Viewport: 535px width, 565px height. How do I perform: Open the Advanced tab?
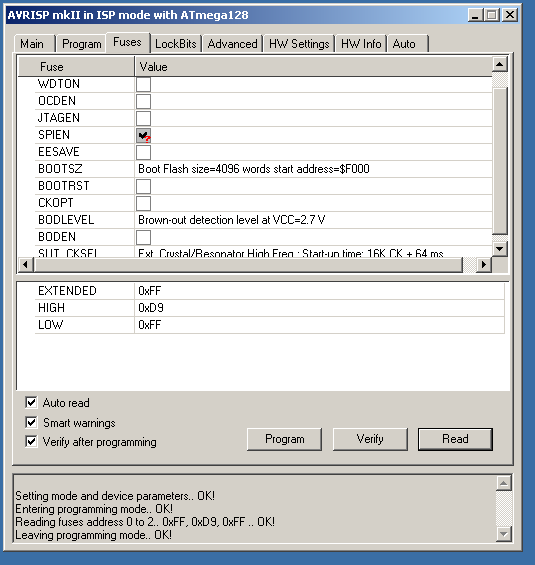pyautogui.click(x=232, y=44)
